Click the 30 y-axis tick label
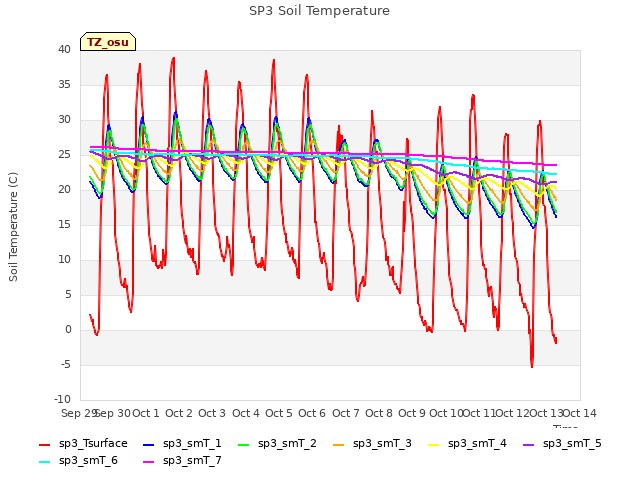Viewport: 640px width, 480px height. [x=64, y=120]
